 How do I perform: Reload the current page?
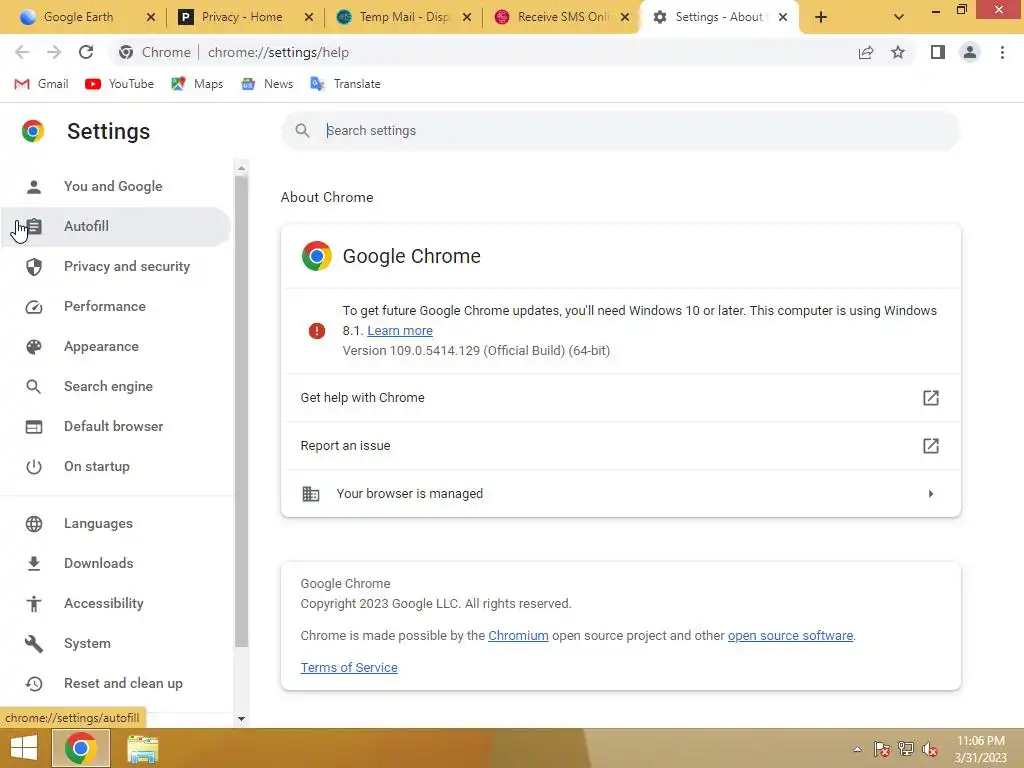86,52
